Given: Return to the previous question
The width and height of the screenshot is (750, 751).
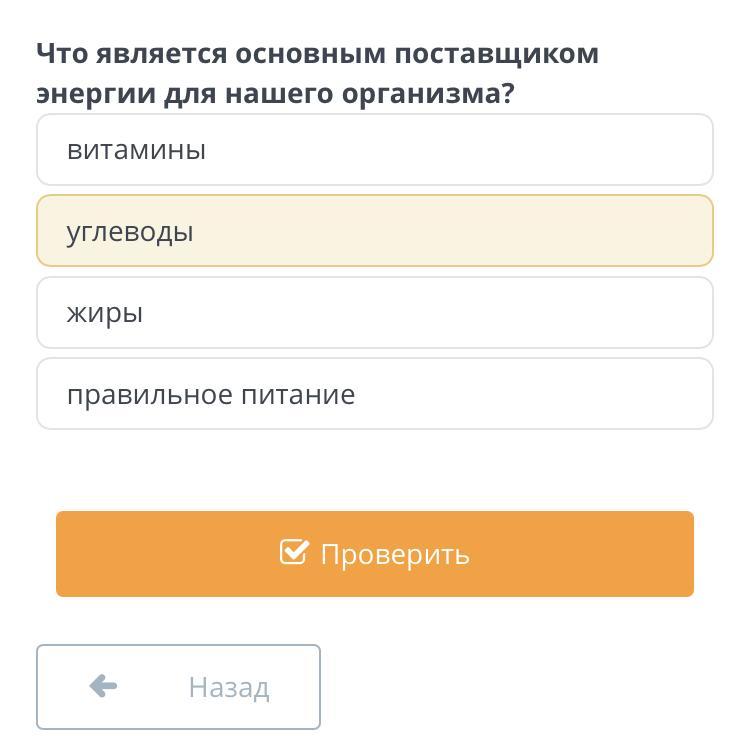Looking at the screenshot, I should tap(178, 687).
